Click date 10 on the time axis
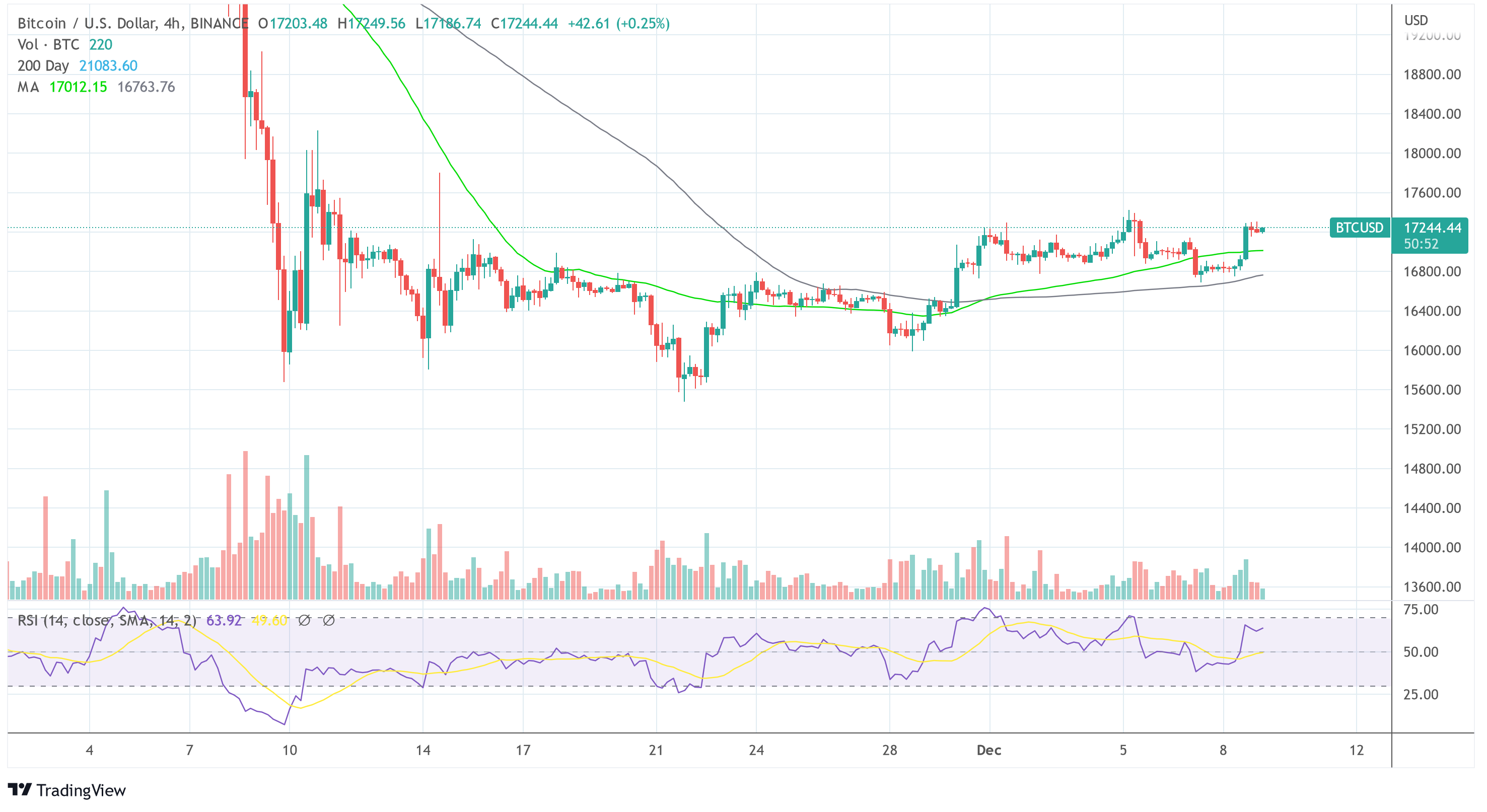Image resolution: width=1487 pixels, height=812 pixels. 290,750
